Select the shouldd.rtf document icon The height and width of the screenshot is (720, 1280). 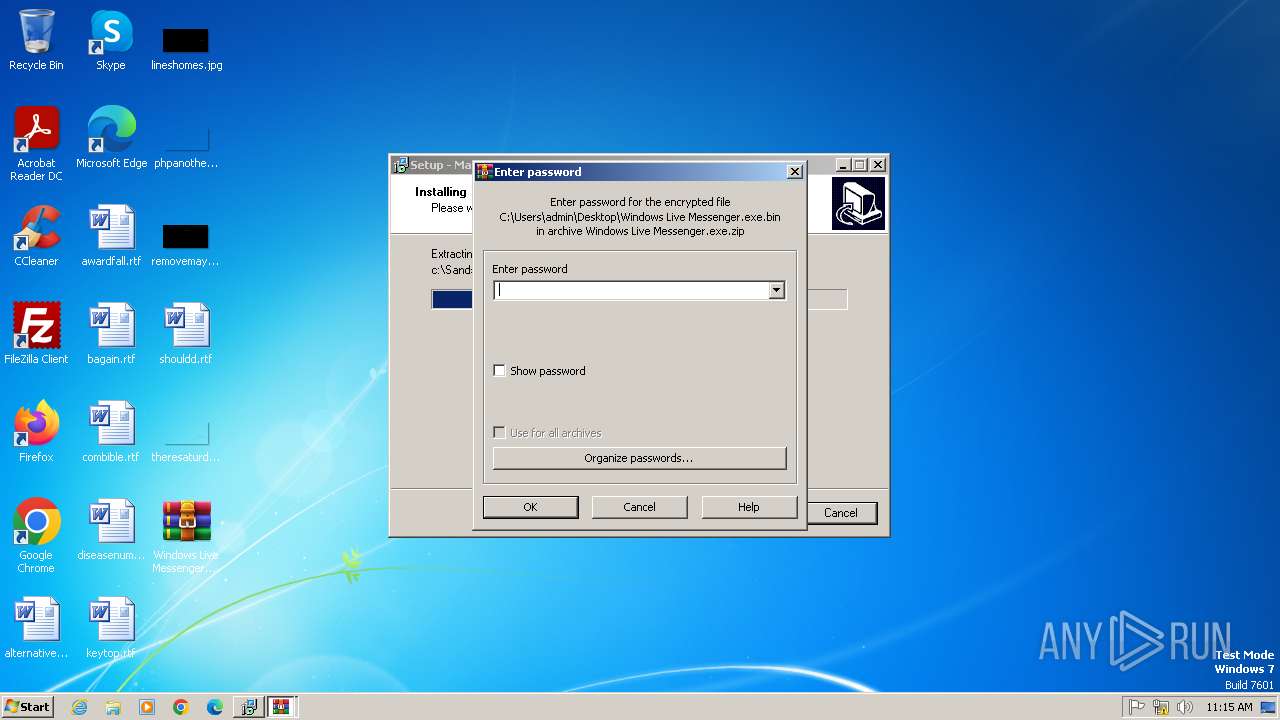point(186,334)
